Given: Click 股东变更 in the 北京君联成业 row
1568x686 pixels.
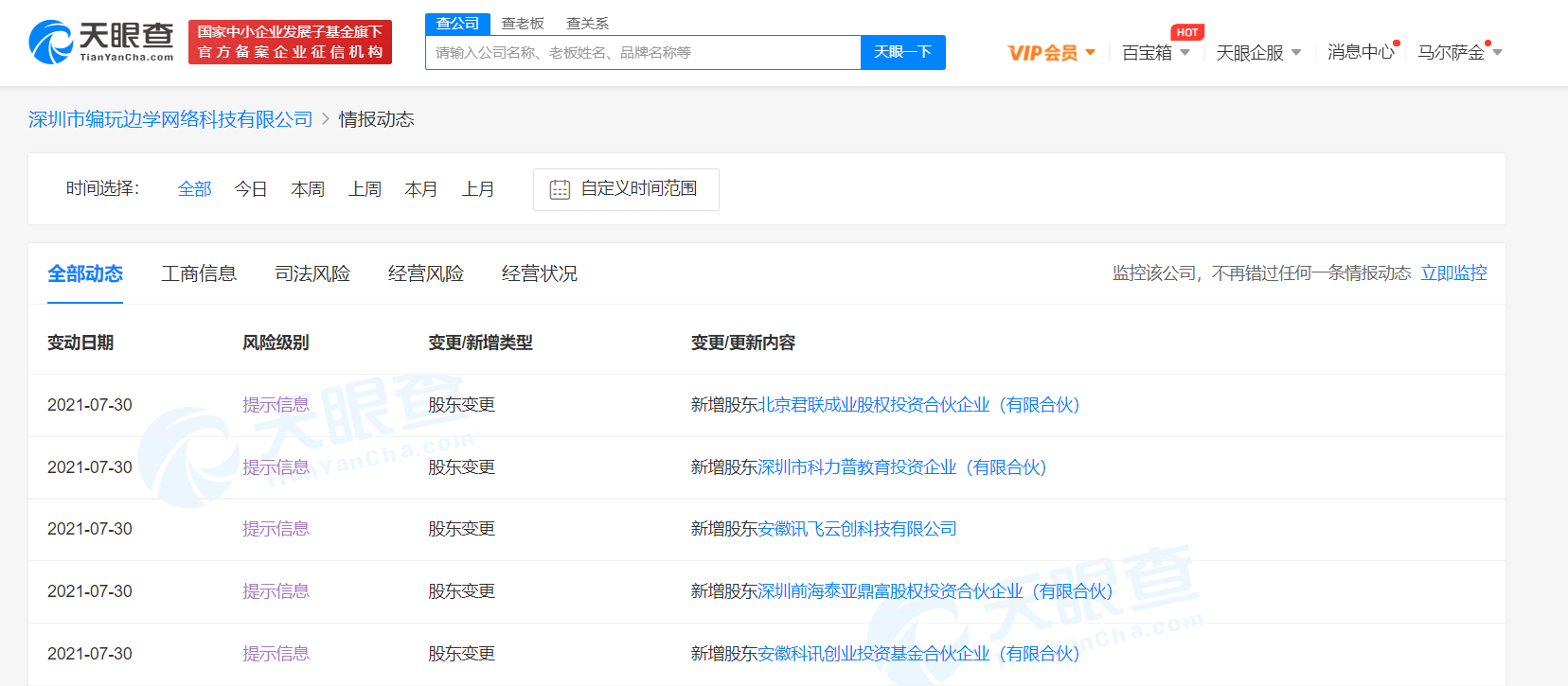Looking at the screenshot, I should pyautogui.click(x=461, y=405).
